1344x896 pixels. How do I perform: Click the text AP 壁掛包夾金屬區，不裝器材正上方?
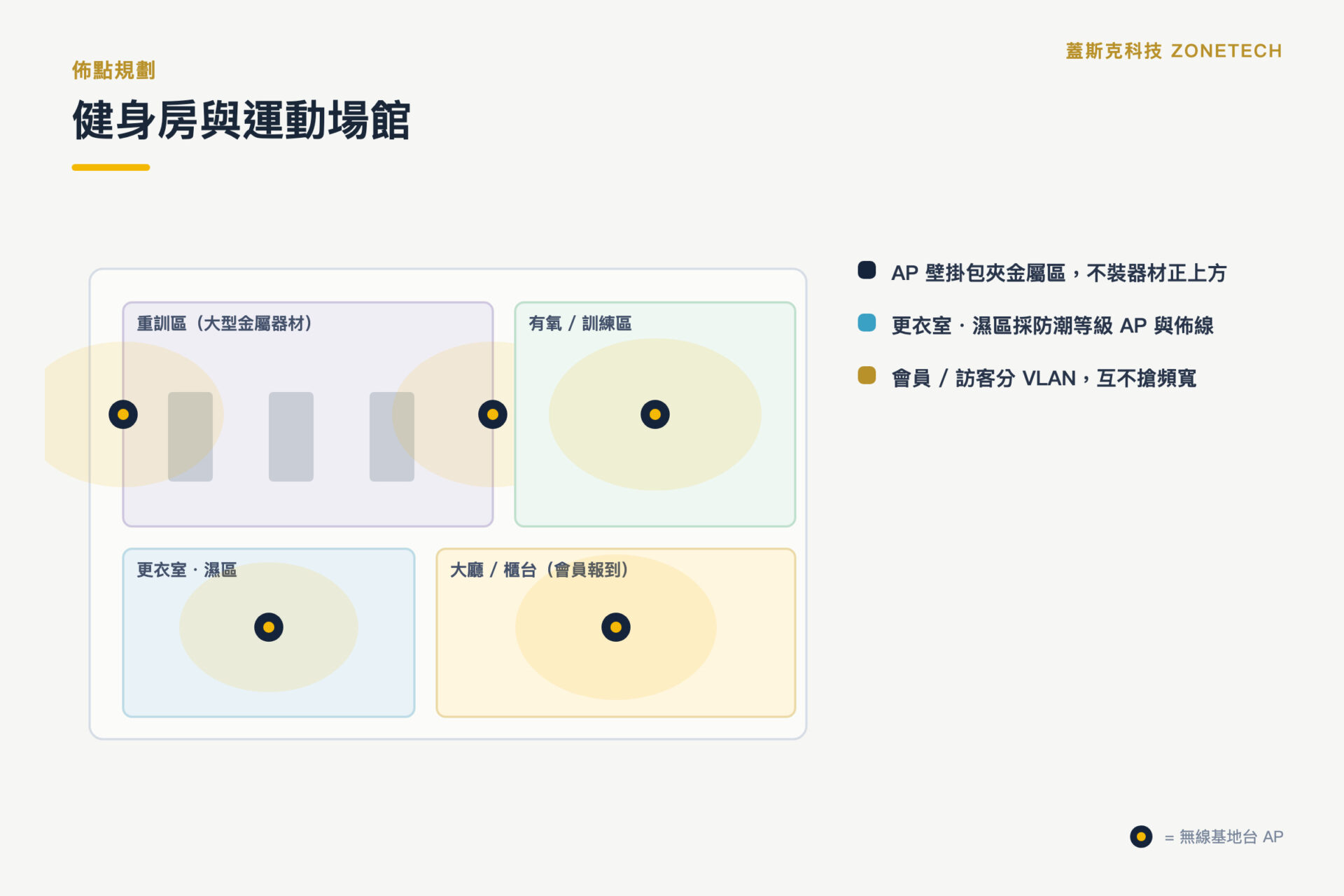[x=1058, y=273]
